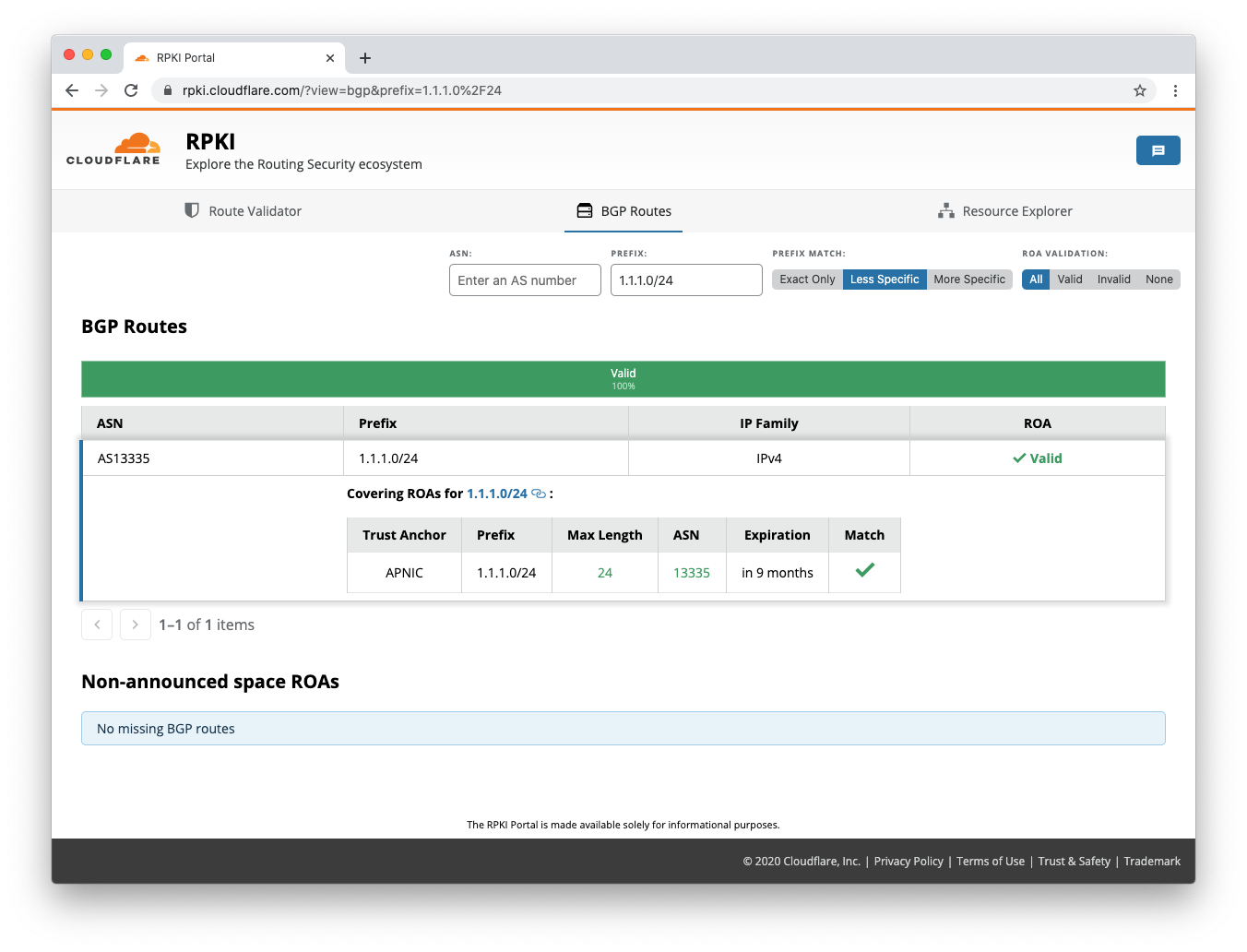
Task: Click the lock icon in the address bar
Action: click(x=168, y=90)
